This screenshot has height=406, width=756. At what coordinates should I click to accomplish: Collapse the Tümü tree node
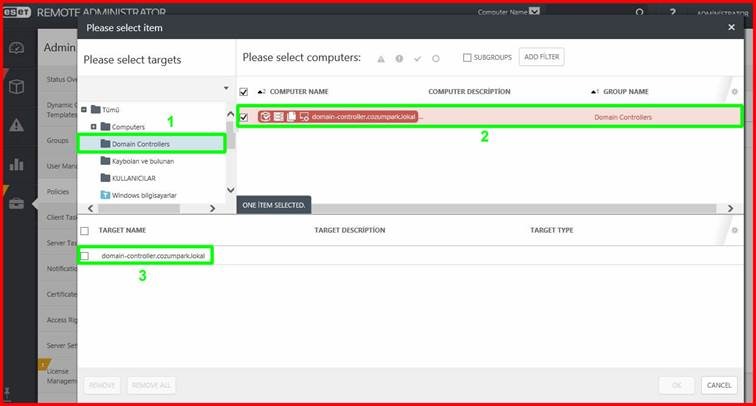[x=84, y=109]
